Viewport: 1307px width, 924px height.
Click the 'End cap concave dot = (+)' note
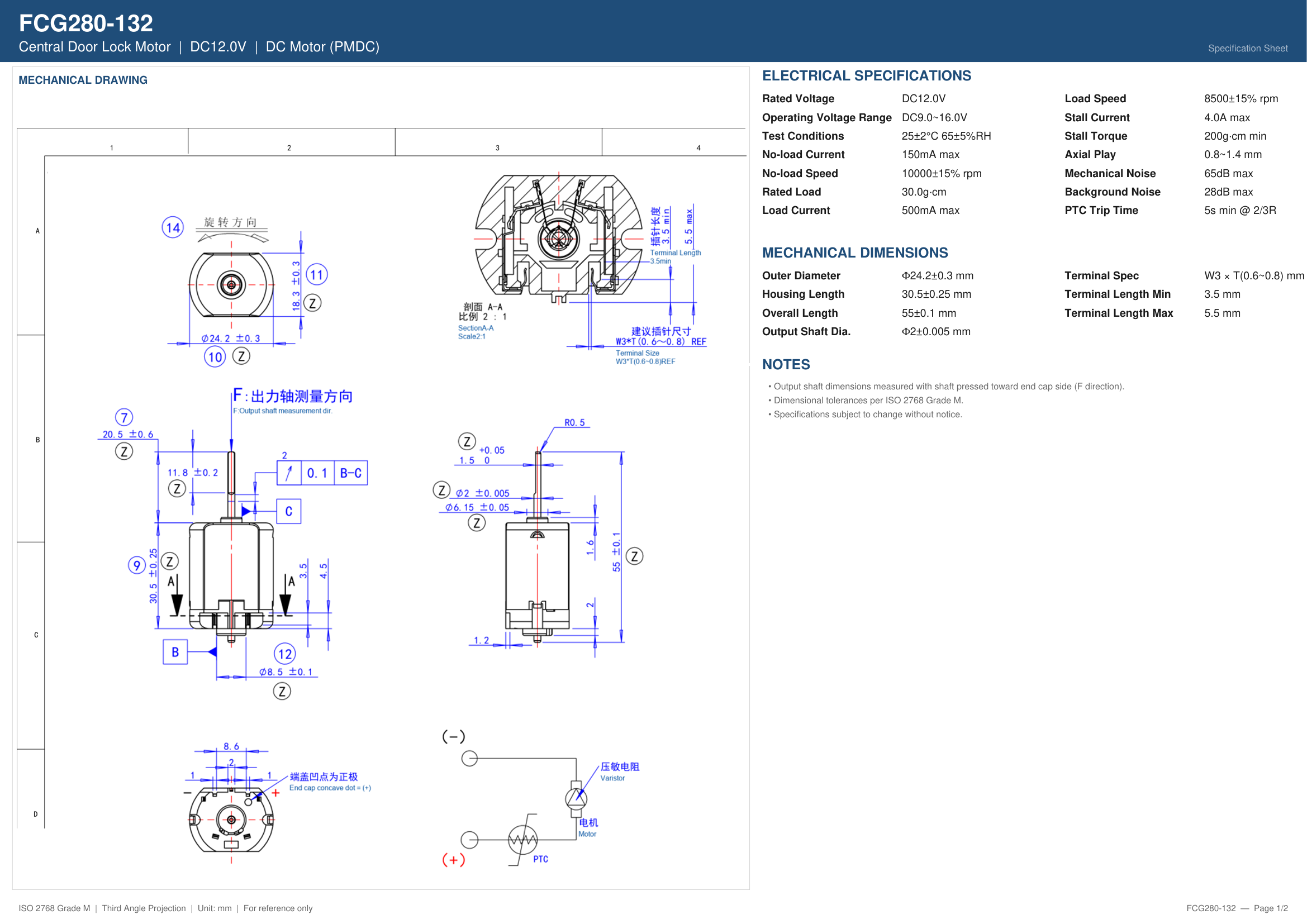pos(330,788)
